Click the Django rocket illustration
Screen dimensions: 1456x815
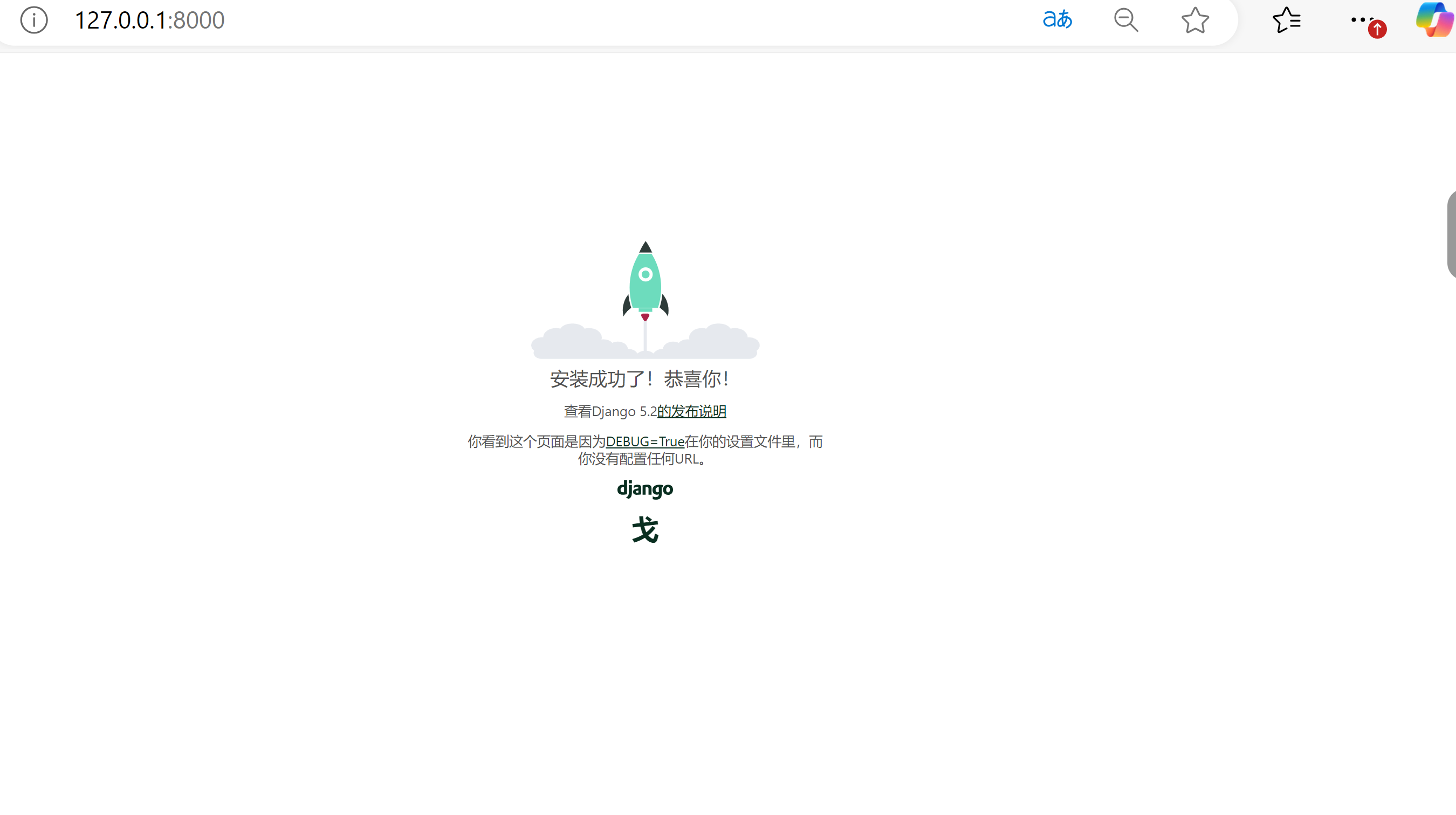click(645, 299)
